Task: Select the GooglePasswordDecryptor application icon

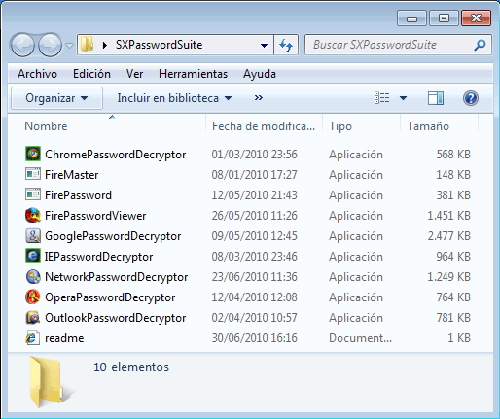Action: tap(33, 236)
